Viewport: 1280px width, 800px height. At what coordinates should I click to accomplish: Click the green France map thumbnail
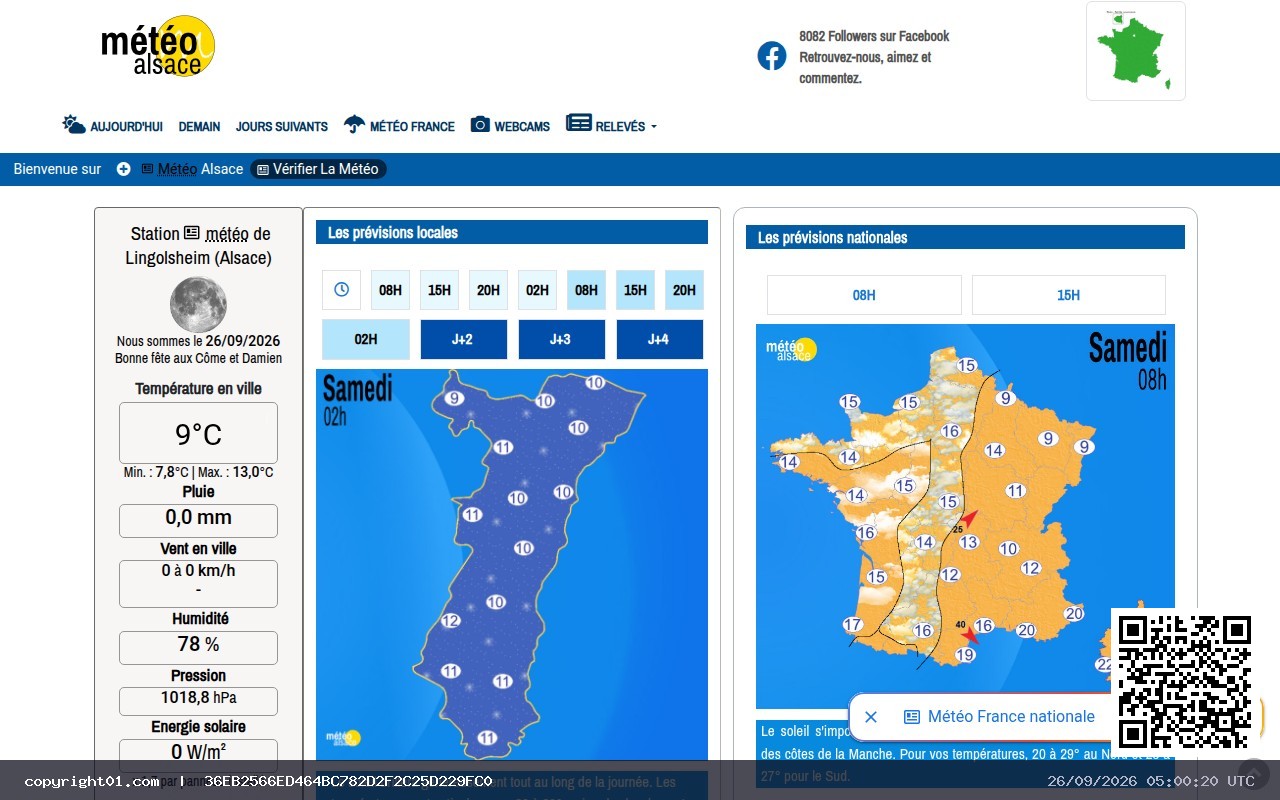click(1135, 50)
